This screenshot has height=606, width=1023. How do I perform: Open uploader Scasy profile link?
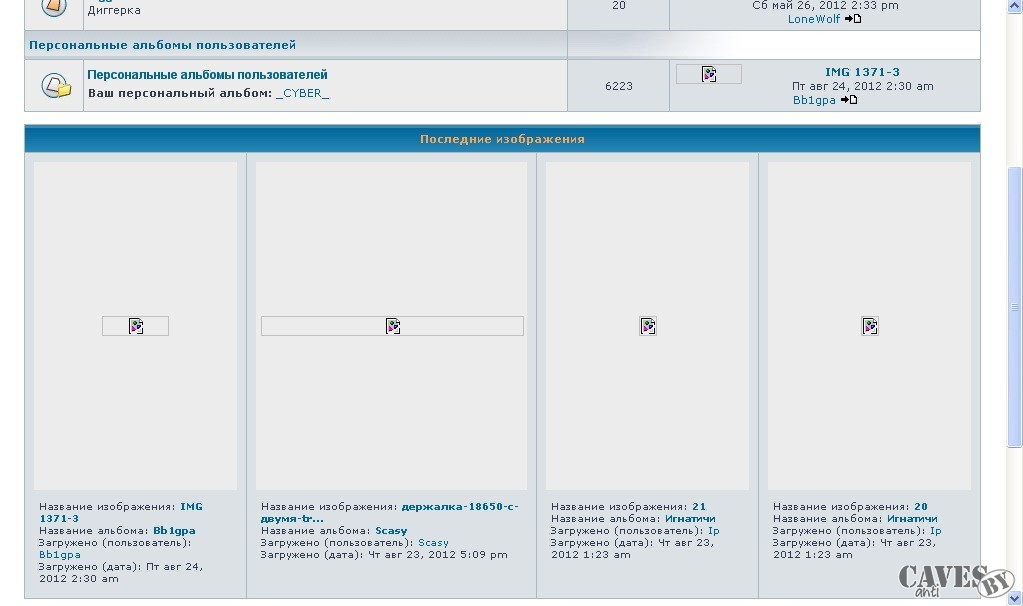(433, 543)
